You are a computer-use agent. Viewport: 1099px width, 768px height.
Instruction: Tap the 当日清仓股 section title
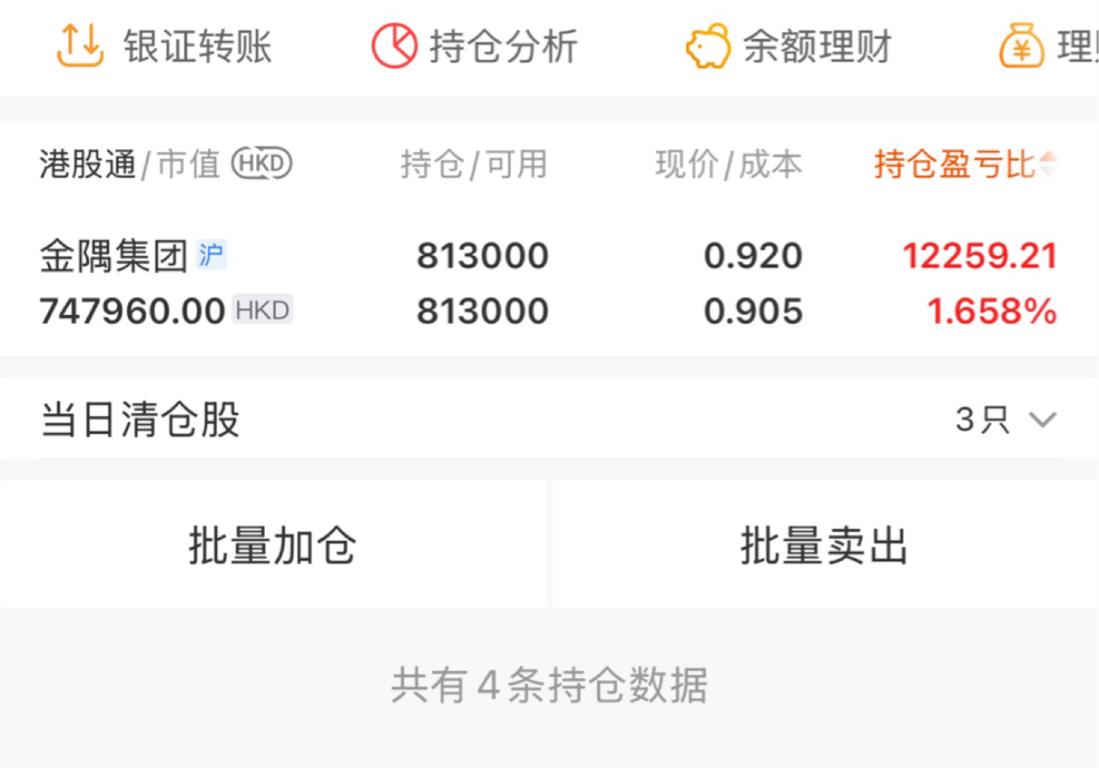pyautogui.click(x=140, y=420)
